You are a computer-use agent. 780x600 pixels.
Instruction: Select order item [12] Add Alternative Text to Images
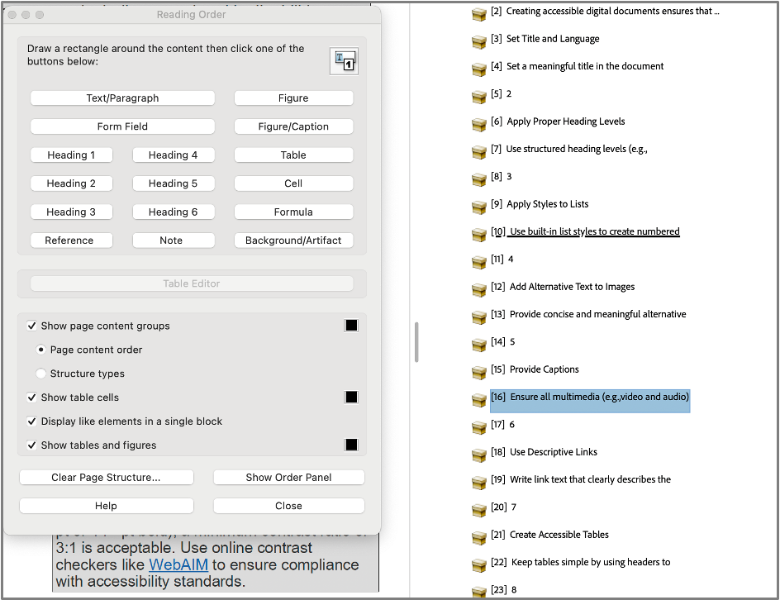pyautogui.click(x=563, y=287)
